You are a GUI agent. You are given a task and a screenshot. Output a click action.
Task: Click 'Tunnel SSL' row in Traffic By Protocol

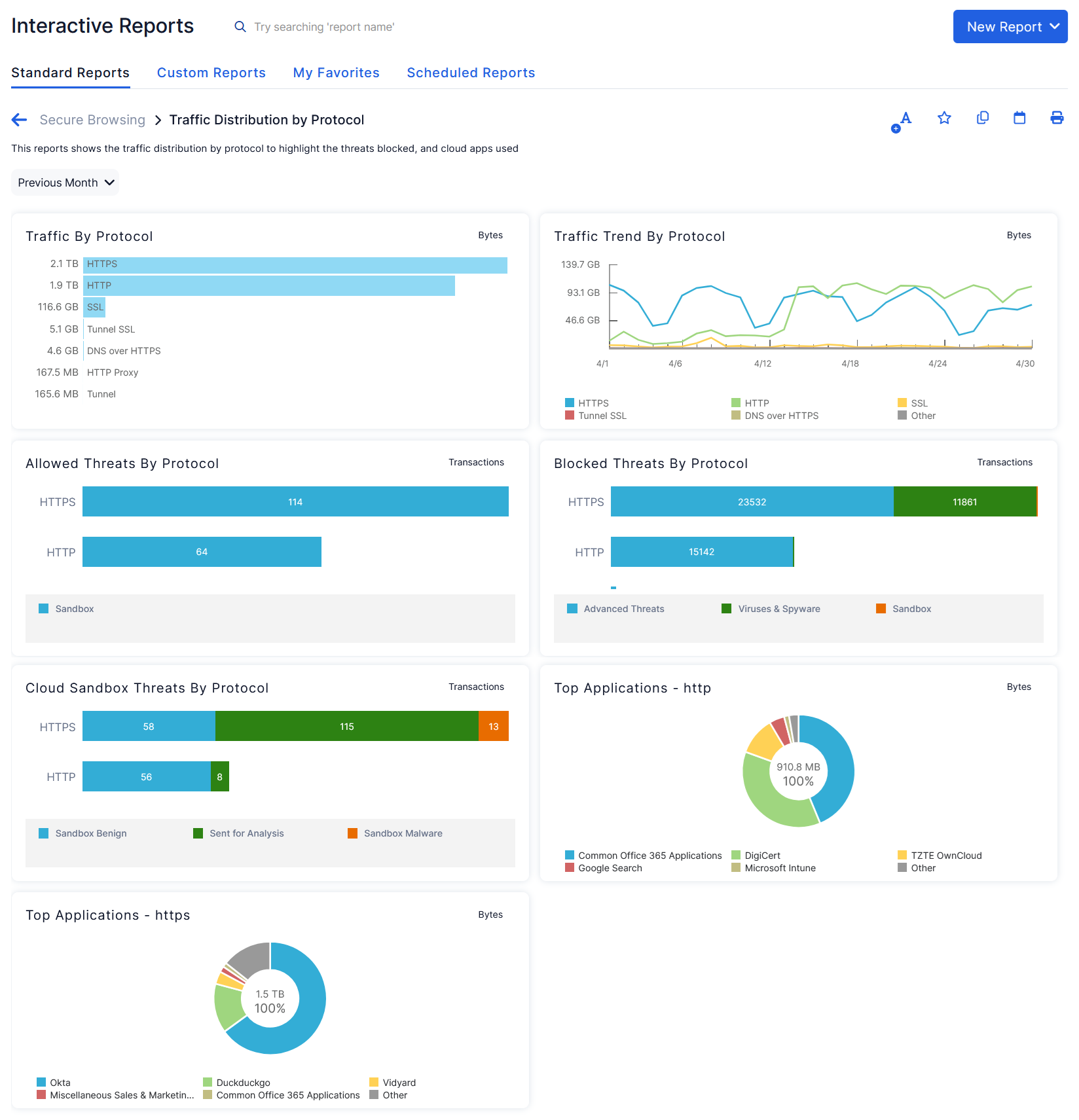(111, 329)
